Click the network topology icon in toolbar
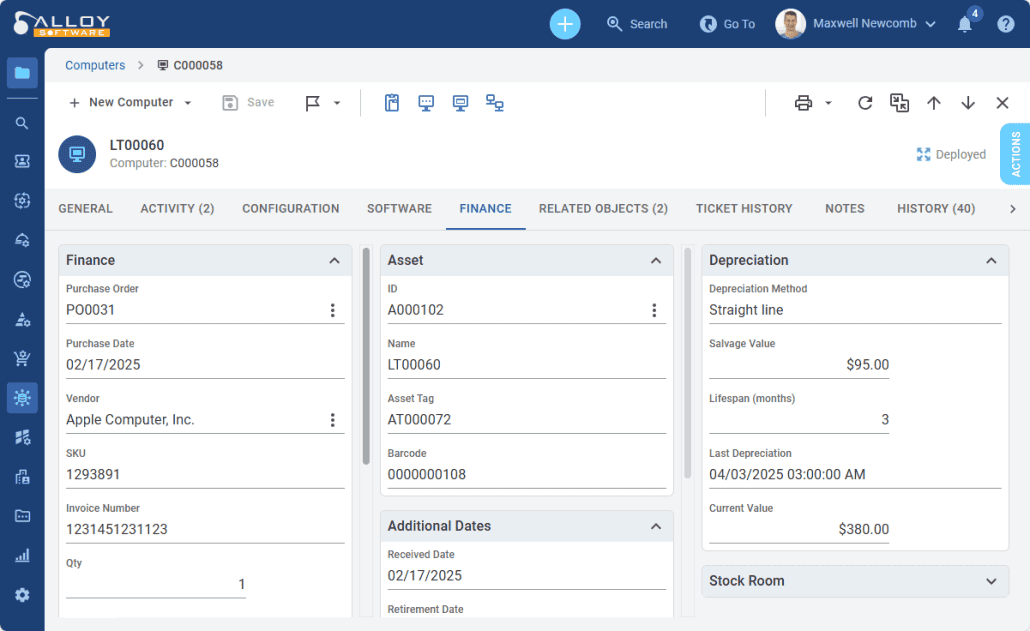The width and height of the screenshot is (1030, 631). [494, 102]
